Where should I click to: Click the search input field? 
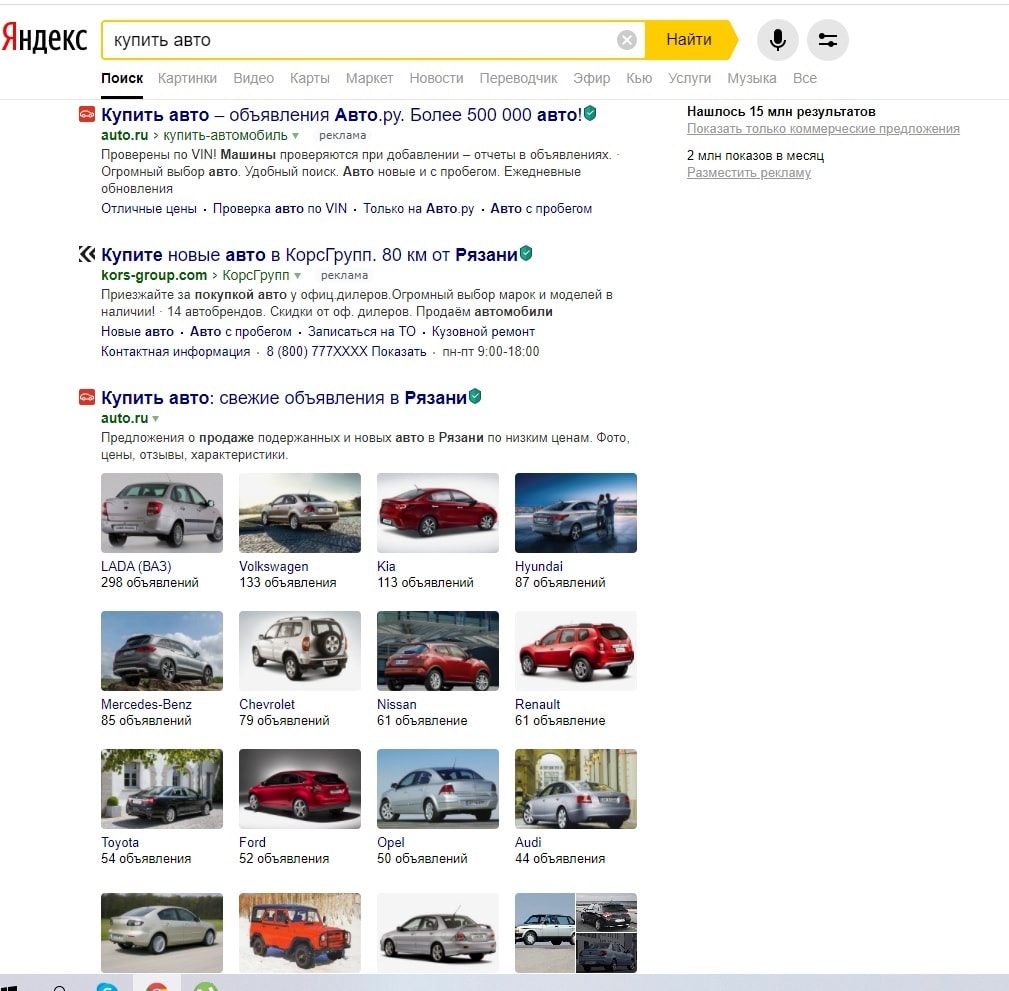tap(360, 40)
